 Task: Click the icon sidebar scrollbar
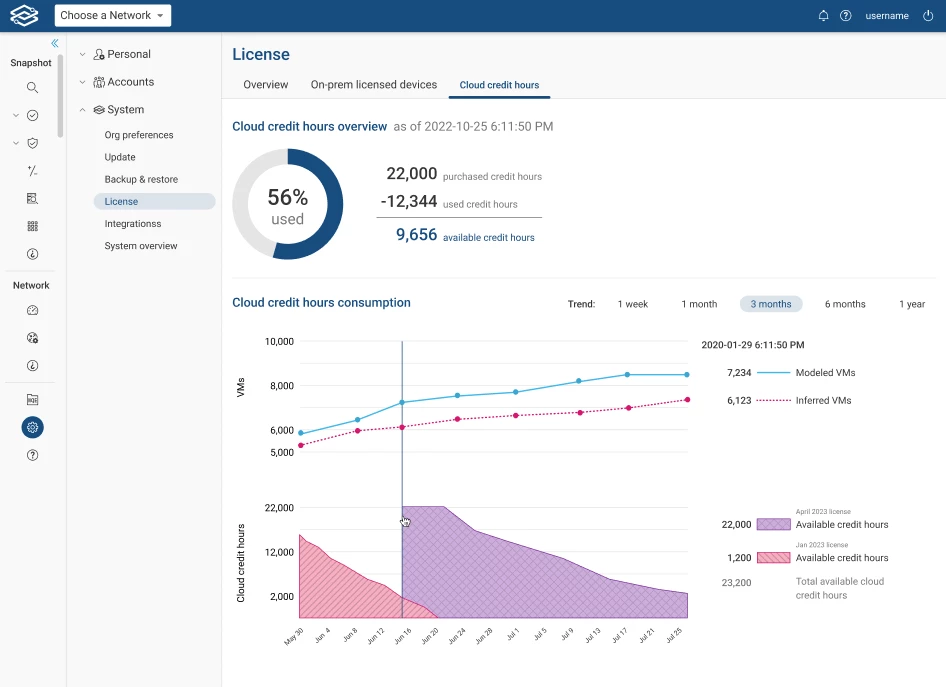coord(60,96)
